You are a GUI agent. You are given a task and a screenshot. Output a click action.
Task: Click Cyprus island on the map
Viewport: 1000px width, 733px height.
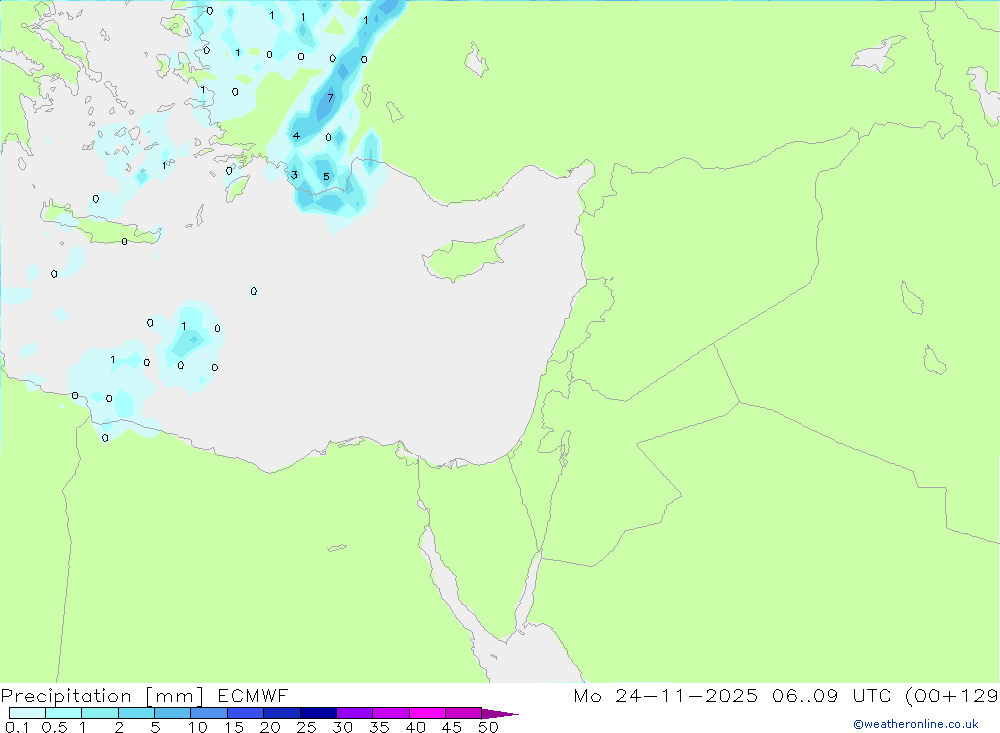click(469, 256)
